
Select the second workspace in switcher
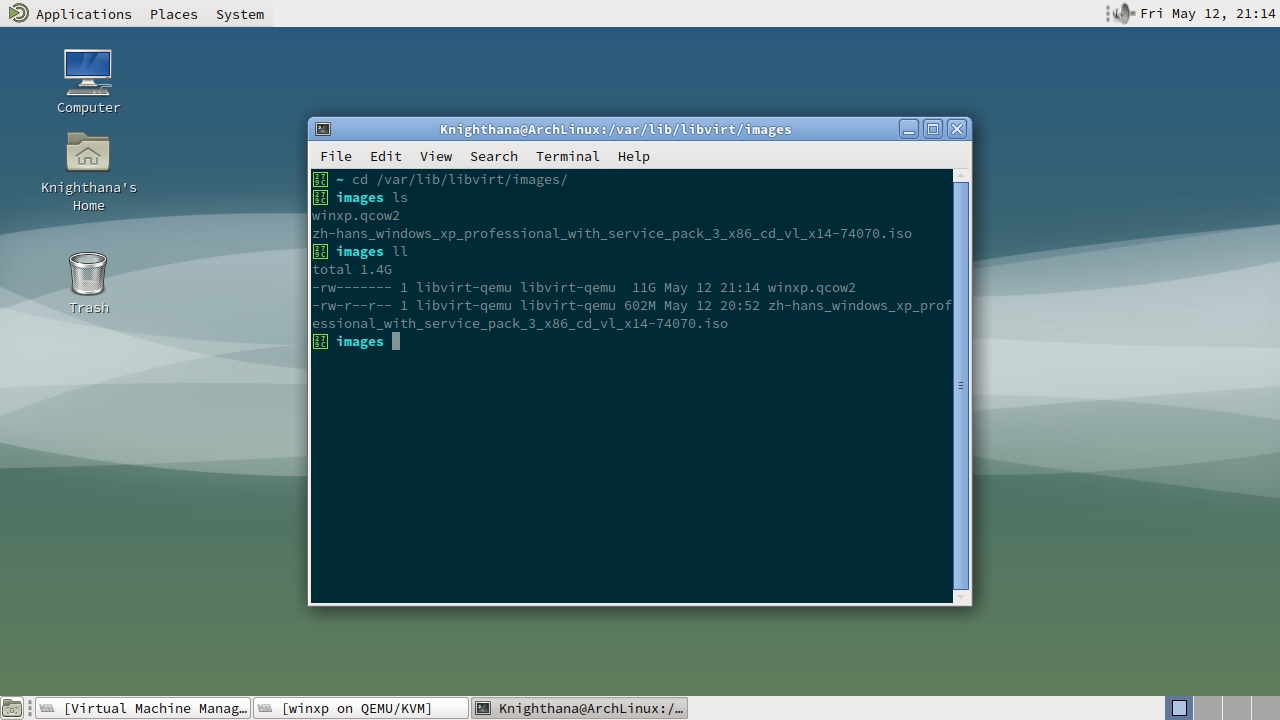(1208, 708)
